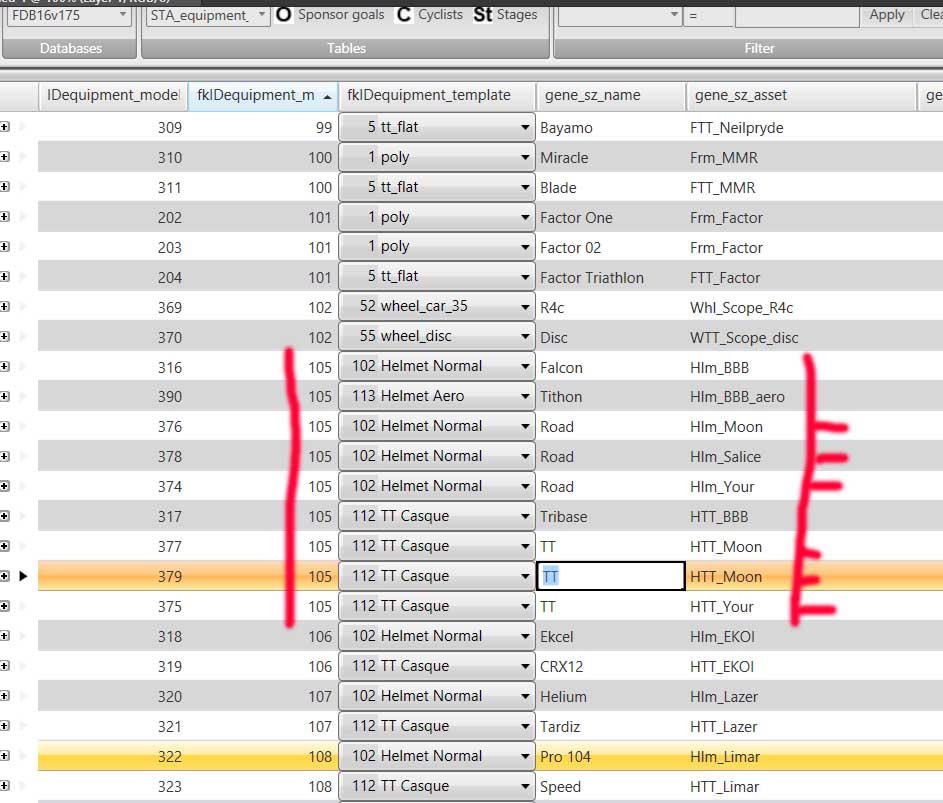This screenshot has height=803, width=943.
Task: Open template dropdown for Tithon Helmet Aero
Action: [x=525, y=397]
